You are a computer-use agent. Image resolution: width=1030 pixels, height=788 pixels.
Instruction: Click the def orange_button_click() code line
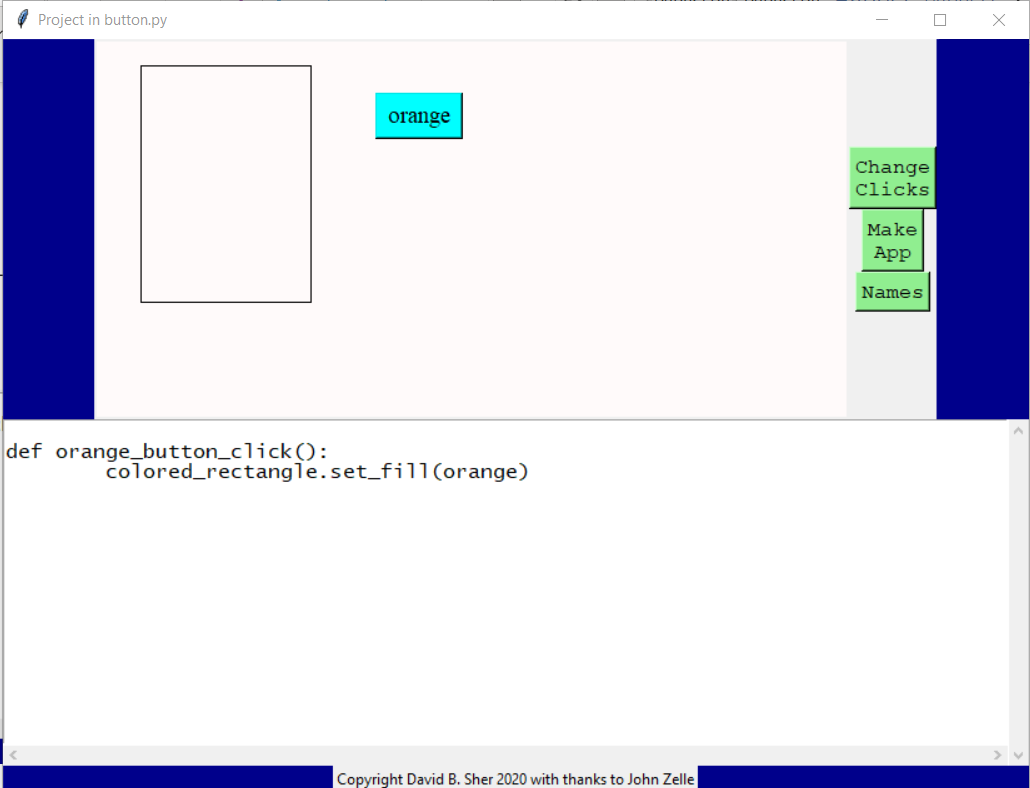point(167,452)
